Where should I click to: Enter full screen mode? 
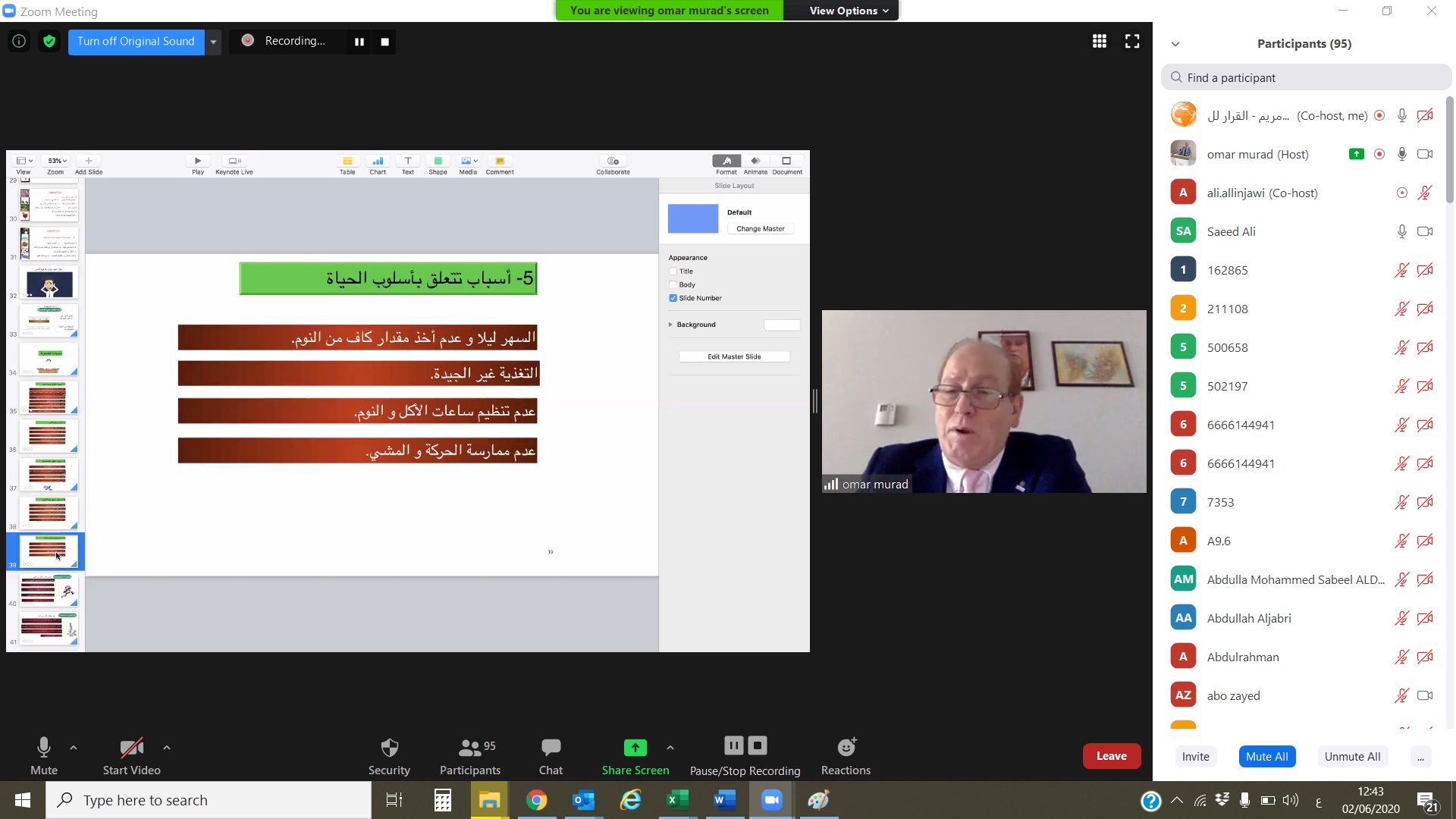[x=1132, y=41]
